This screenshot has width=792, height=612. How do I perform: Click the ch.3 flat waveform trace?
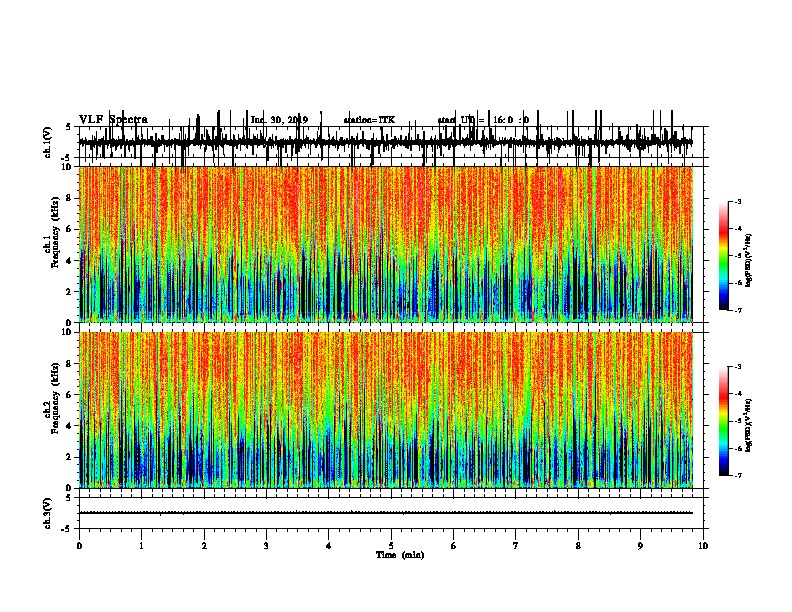385,513
